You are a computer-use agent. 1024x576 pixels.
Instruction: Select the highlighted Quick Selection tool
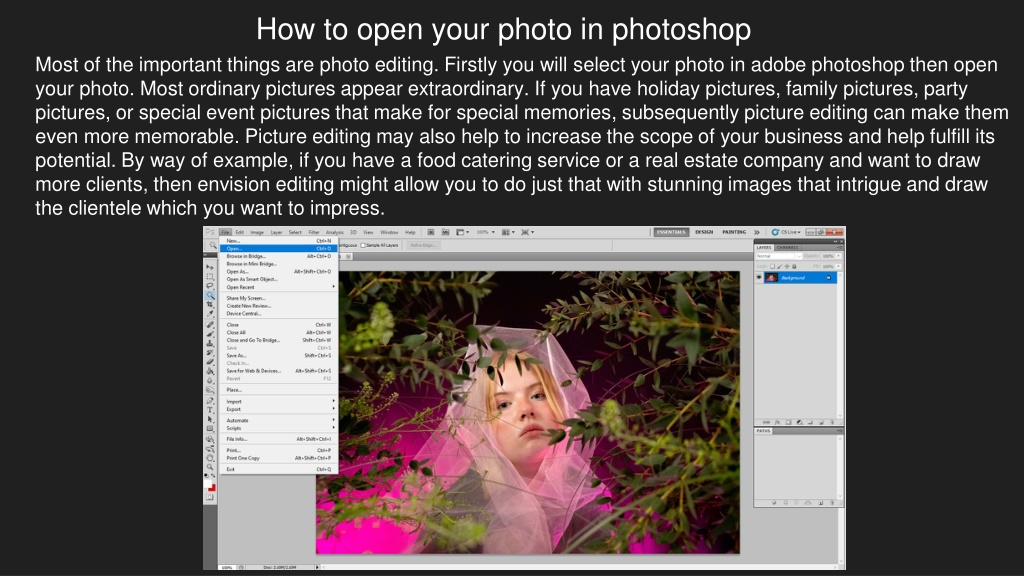[x=210, y=295]
